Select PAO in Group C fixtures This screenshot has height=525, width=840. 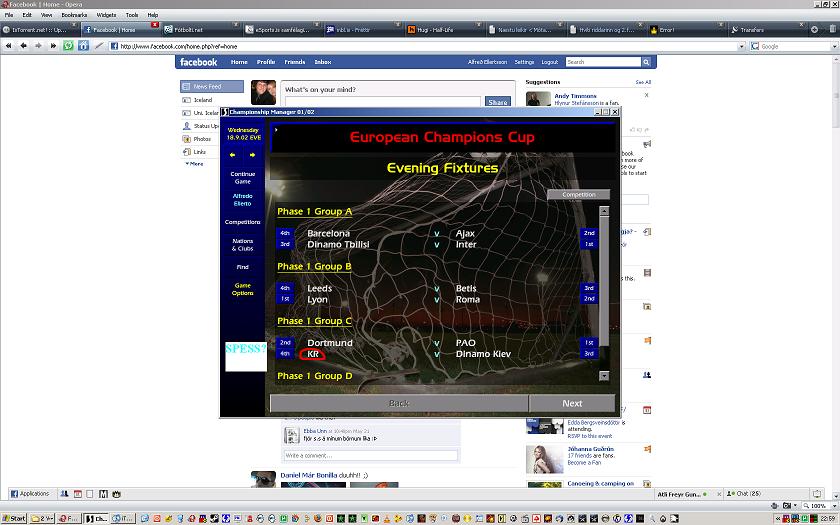click(466, 343)
